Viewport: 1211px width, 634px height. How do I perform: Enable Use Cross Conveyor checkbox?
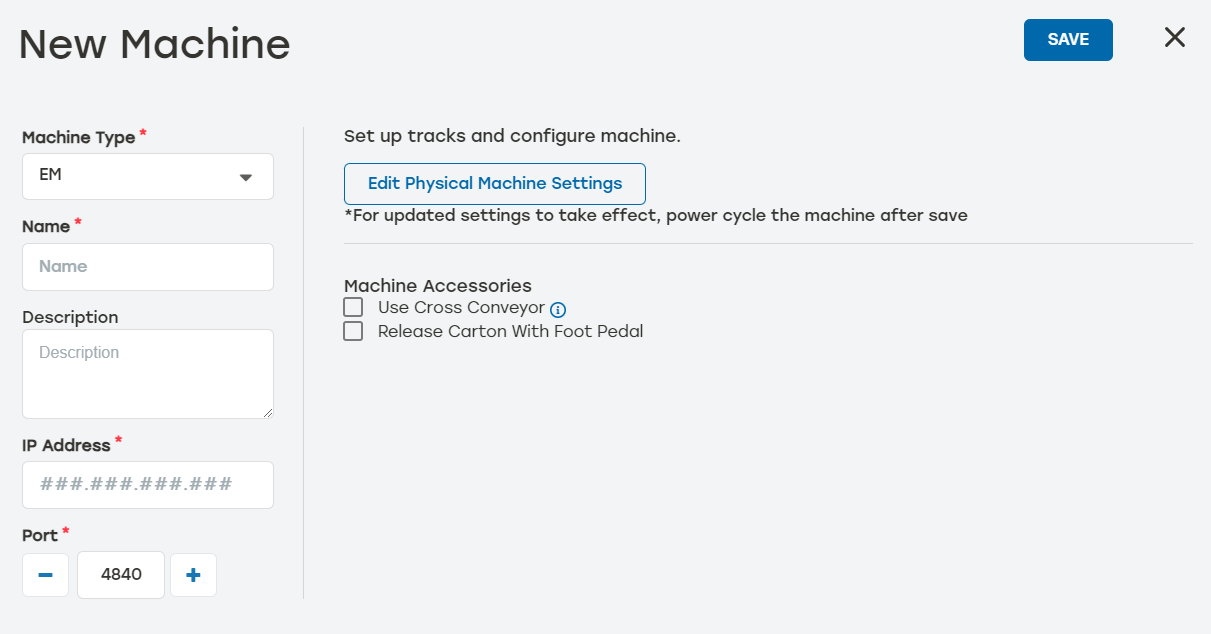pos(353,307)
